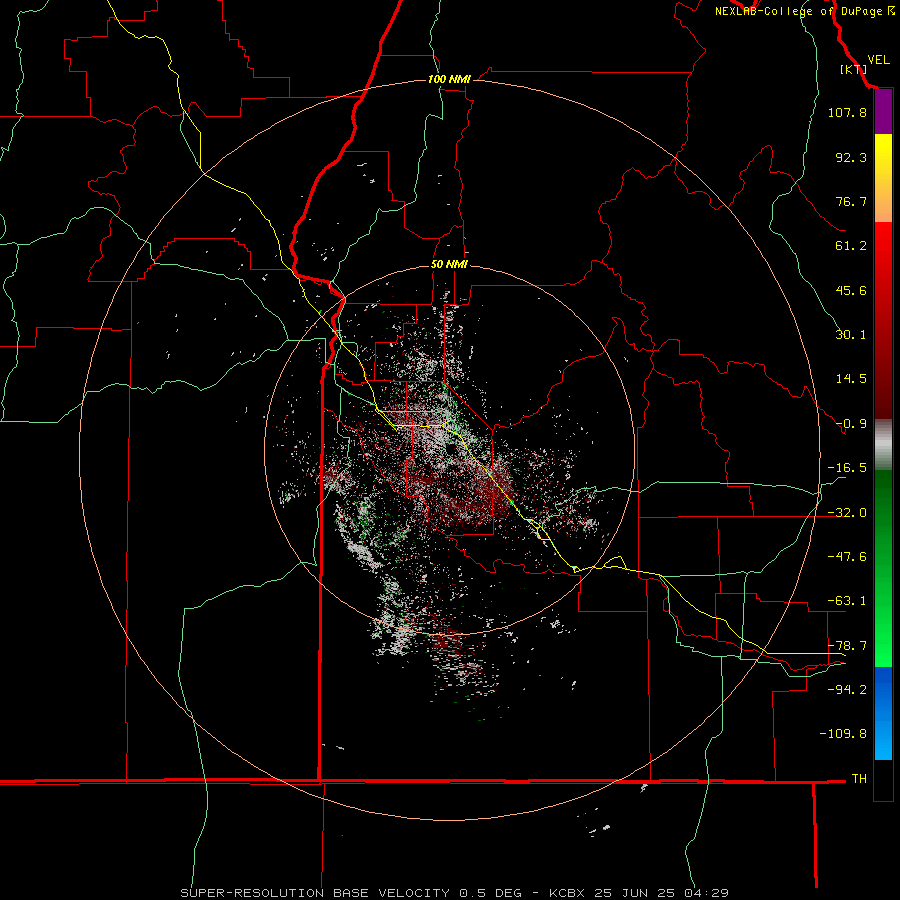Viewport: 900px width, 900px height.
Task: Click the '-47.6' scale value
Action: pos(847,557)
